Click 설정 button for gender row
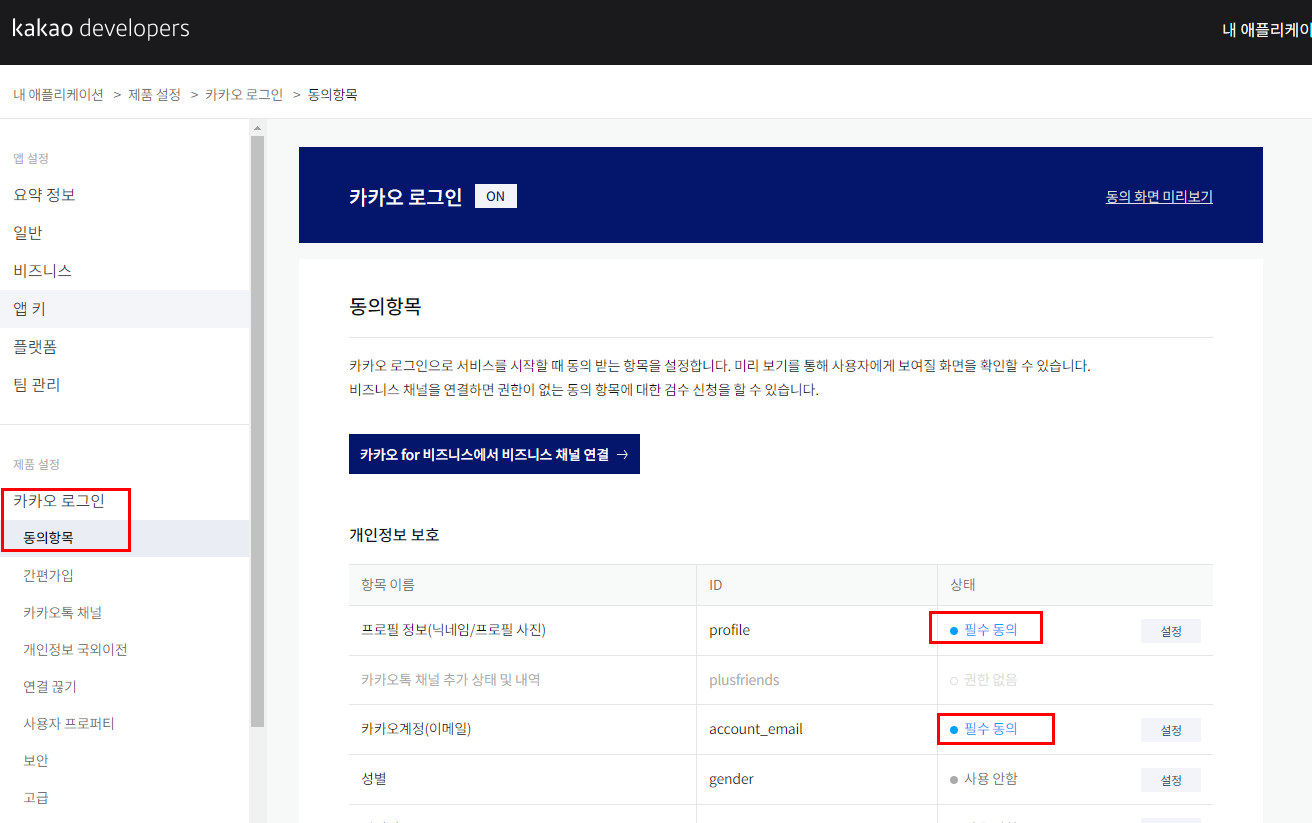Image resolution: width=1312 pixels, height=823 pixels. (x=1171, y=780)
